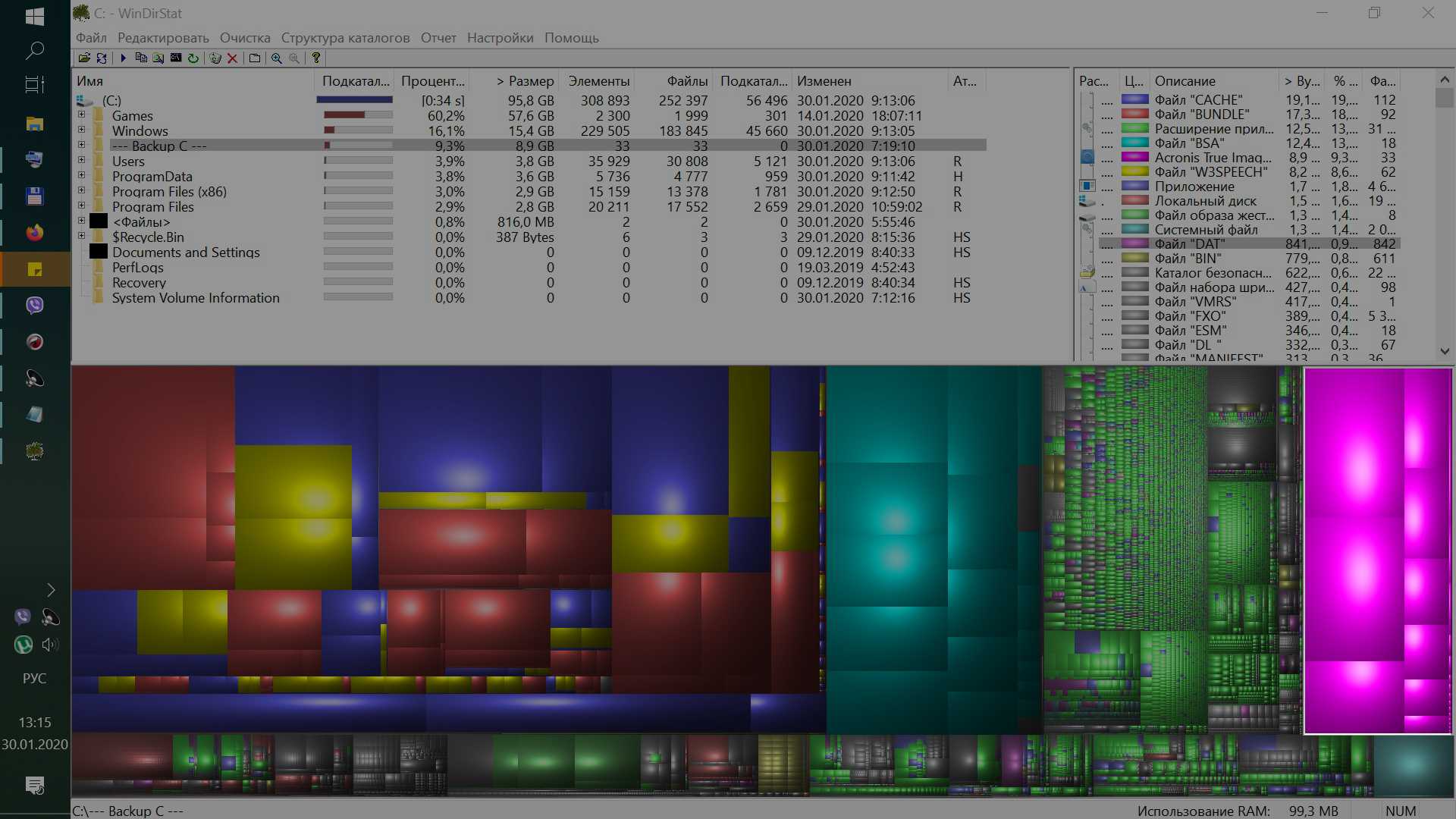Click the Zoom in magnifier icon

(x=277, y=58)
